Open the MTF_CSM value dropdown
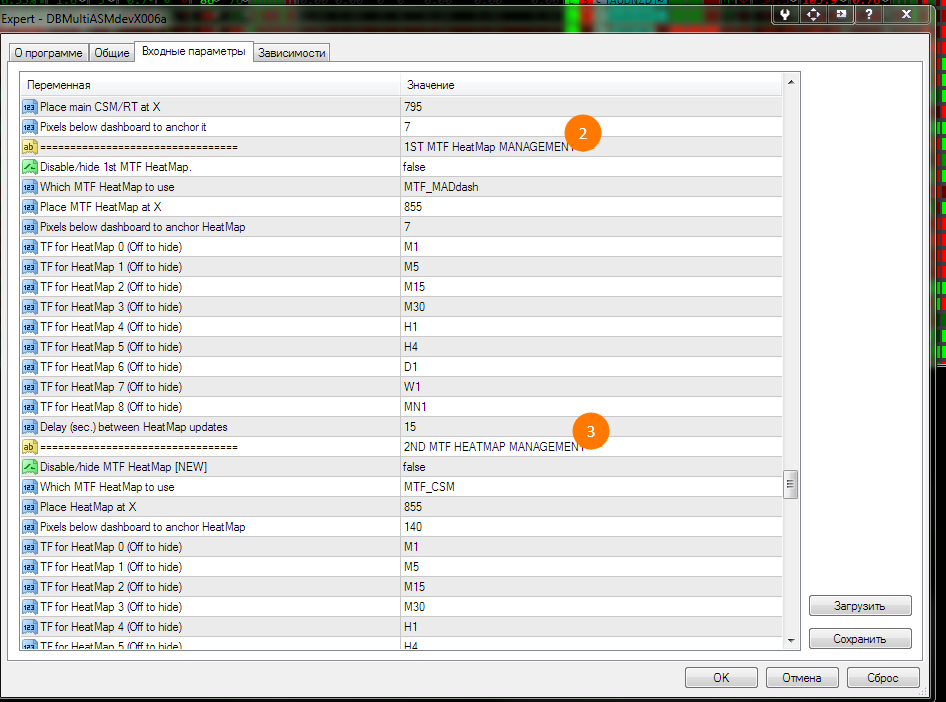This screenshot has width=946, height=702. (x=591, y=487)
